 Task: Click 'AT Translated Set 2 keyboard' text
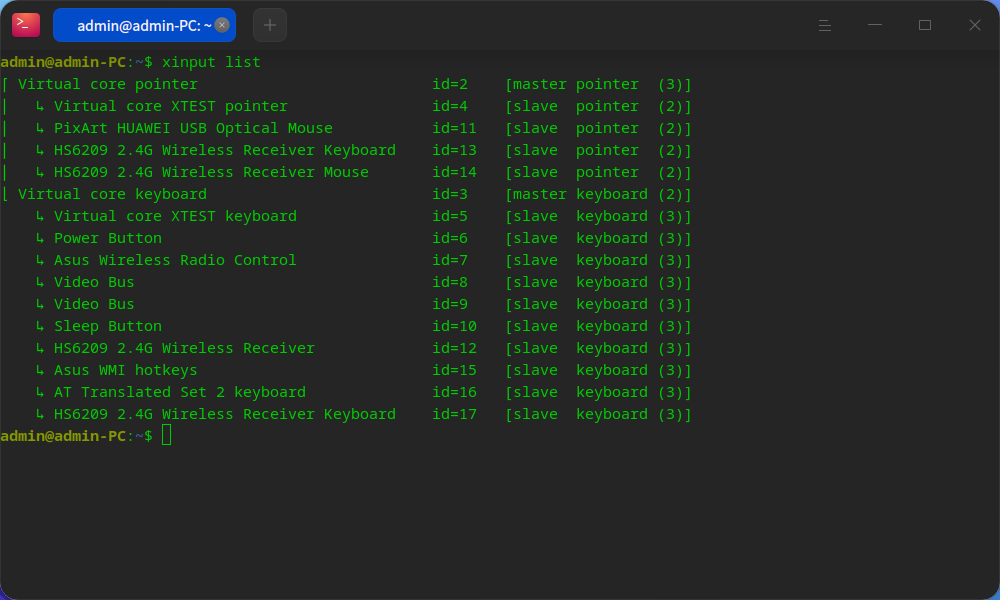point(180,392)
